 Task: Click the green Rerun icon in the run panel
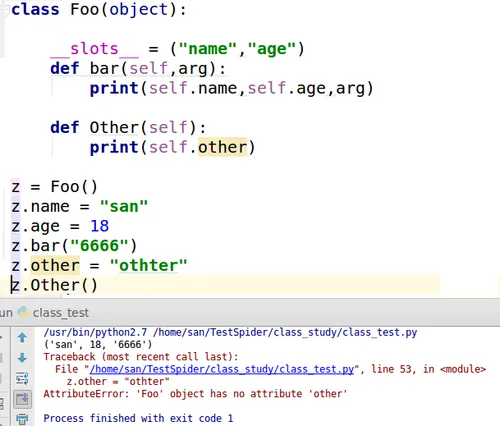pyautogui.click(x=1, y=338)
